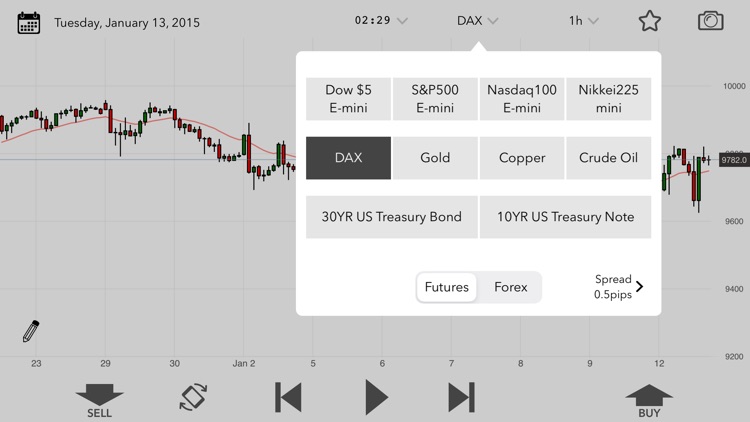
Task: Tap the 9400 price axis label
Action: [734, 289]
